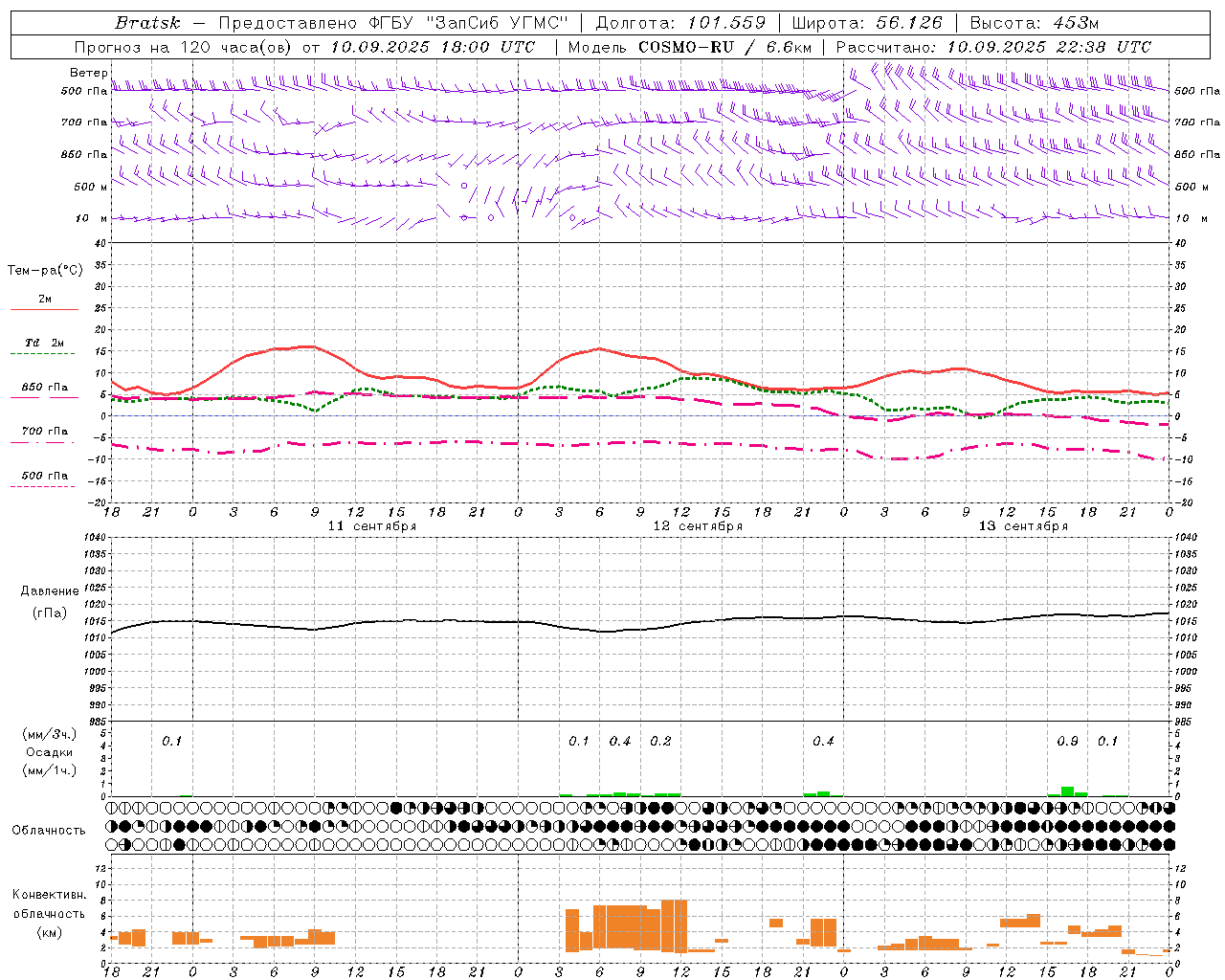The height and width of the screenshot is (980, 1225).
Task: Click the 0.9 precipitation value
Action: click(1068, 742)
